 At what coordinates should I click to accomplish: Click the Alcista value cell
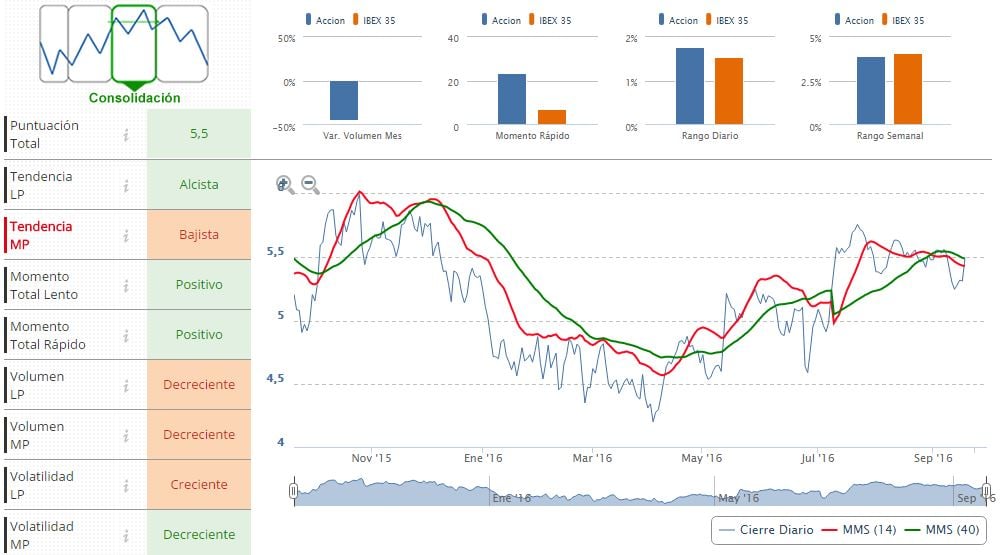[x=198, y=185]
